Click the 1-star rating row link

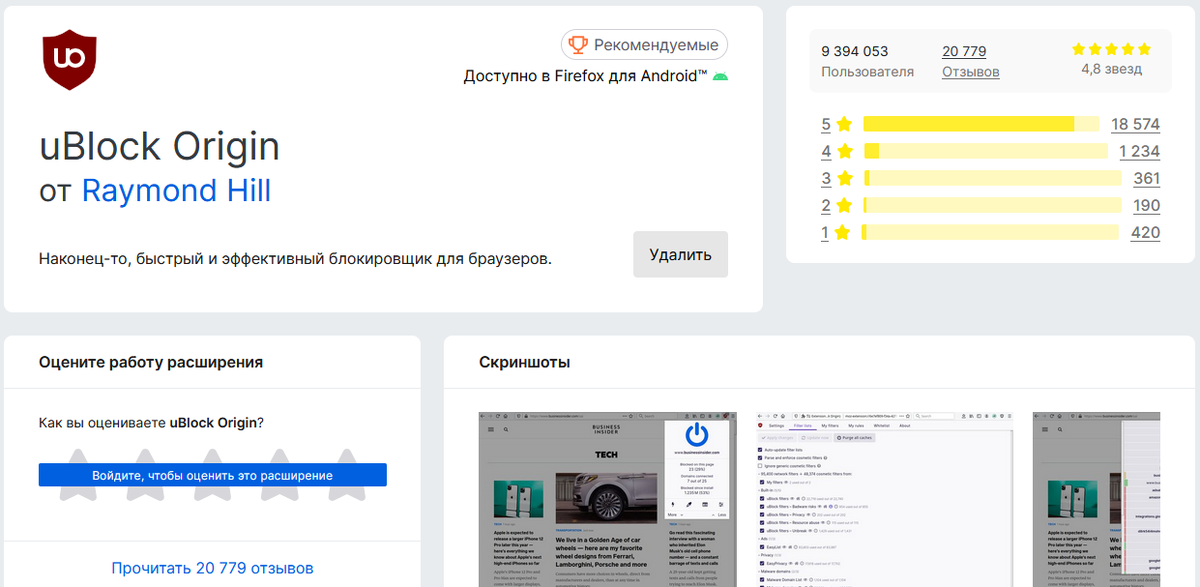click(x=826, y=232)
